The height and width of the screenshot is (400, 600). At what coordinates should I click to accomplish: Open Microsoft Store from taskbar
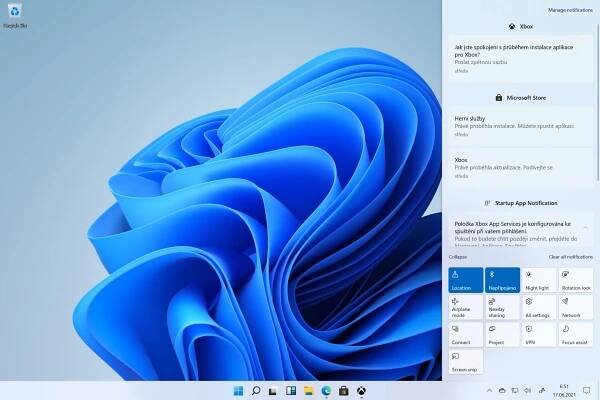pyautogui.click(x=343, y=389)
